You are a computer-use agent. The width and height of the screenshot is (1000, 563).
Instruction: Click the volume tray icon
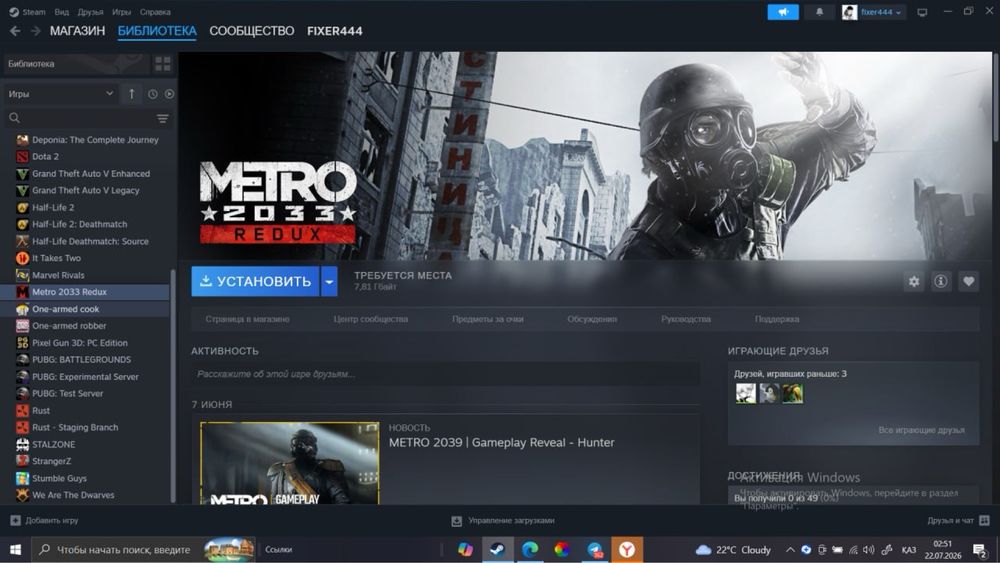(869, 550)
